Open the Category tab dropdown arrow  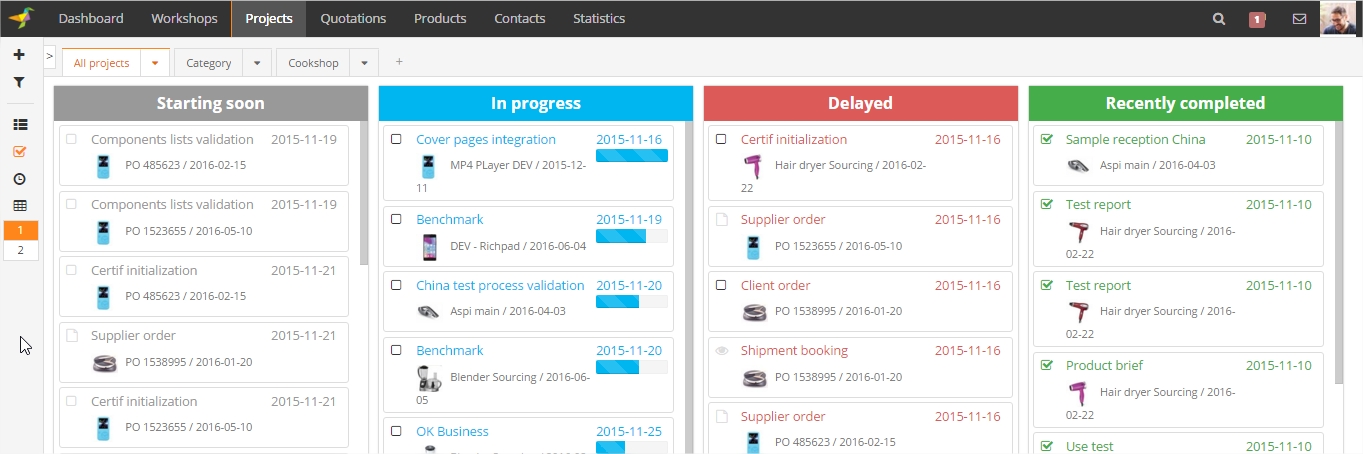[257, 63]
